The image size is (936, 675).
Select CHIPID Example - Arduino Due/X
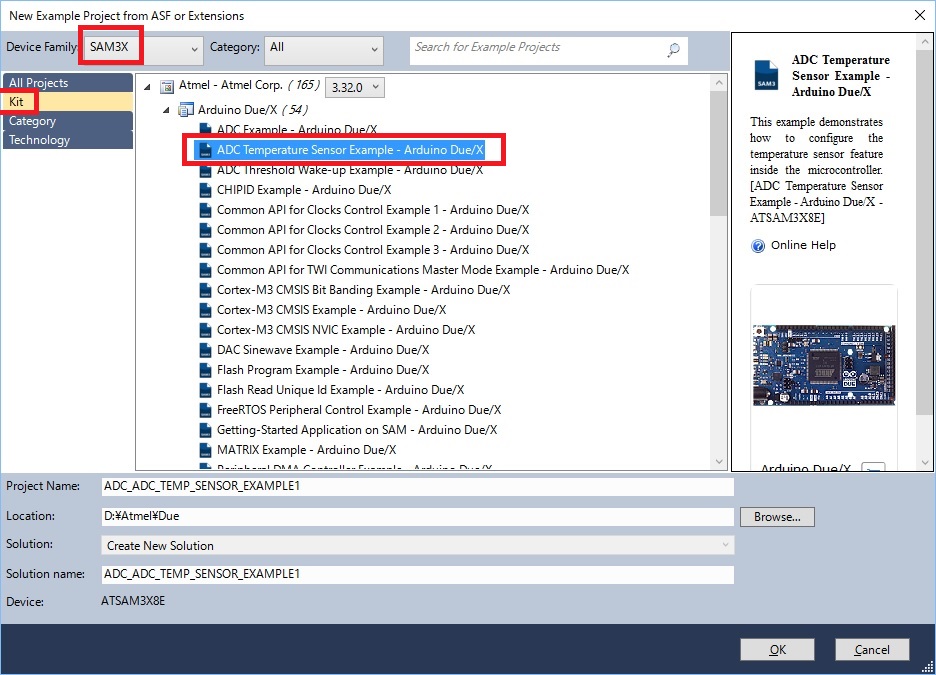coord(304,190)
